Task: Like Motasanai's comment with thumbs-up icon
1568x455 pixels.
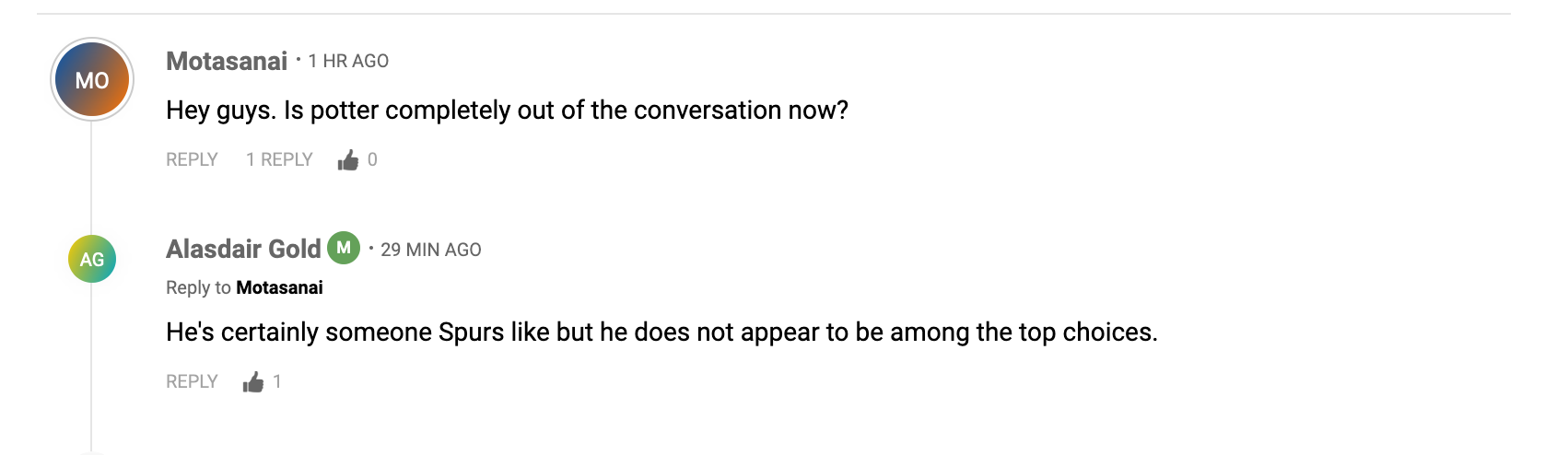Action: (x=348, y=160)
